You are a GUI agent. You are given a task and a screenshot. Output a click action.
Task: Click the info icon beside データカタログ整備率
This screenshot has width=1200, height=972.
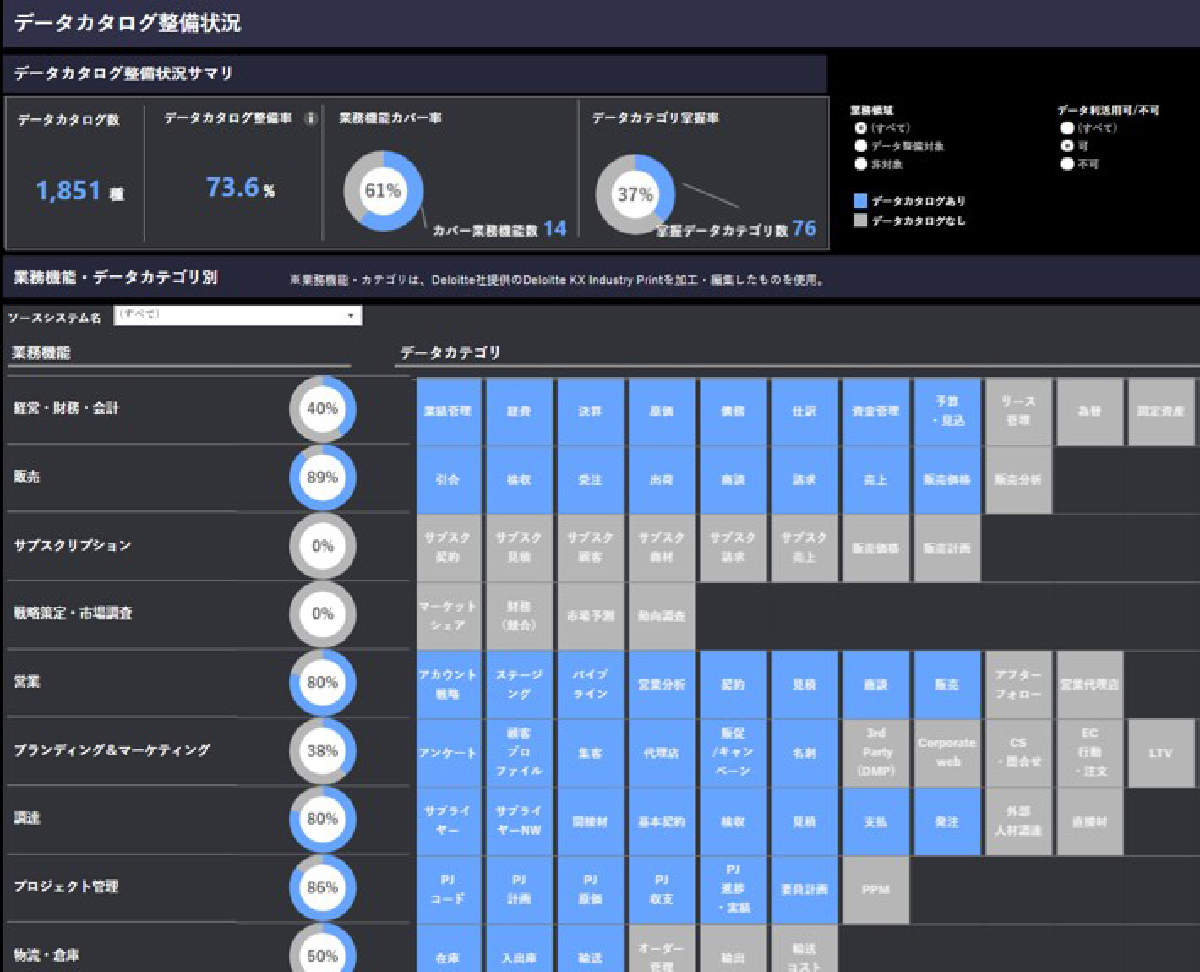pyautogui.click(x=311, y=119)
